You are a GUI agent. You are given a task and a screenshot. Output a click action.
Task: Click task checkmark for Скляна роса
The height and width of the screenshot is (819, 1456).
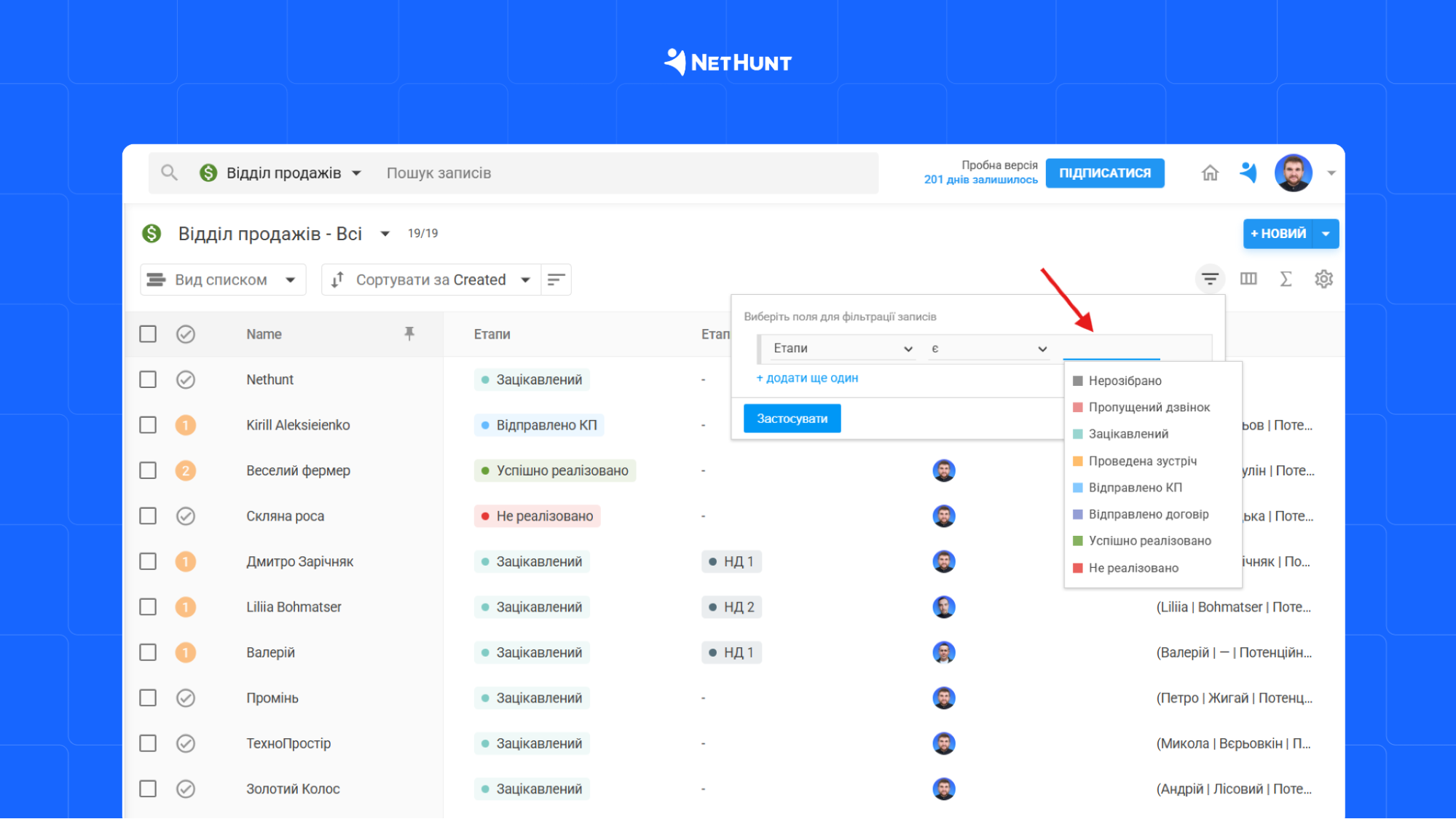[186, 516]
